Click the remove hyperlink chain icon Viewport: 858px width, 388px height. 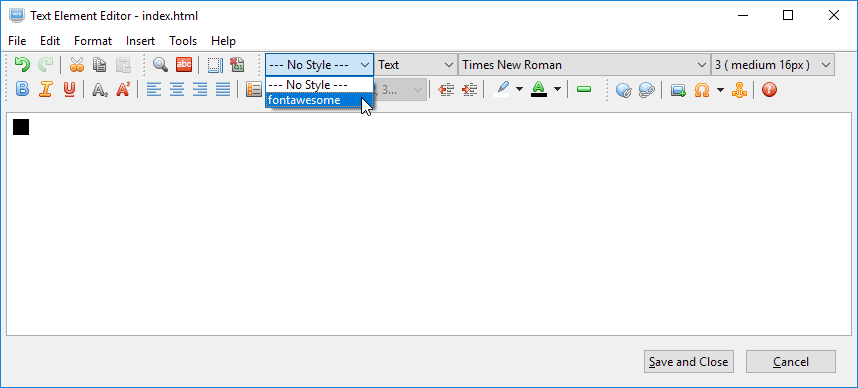[x=647, y=90]
